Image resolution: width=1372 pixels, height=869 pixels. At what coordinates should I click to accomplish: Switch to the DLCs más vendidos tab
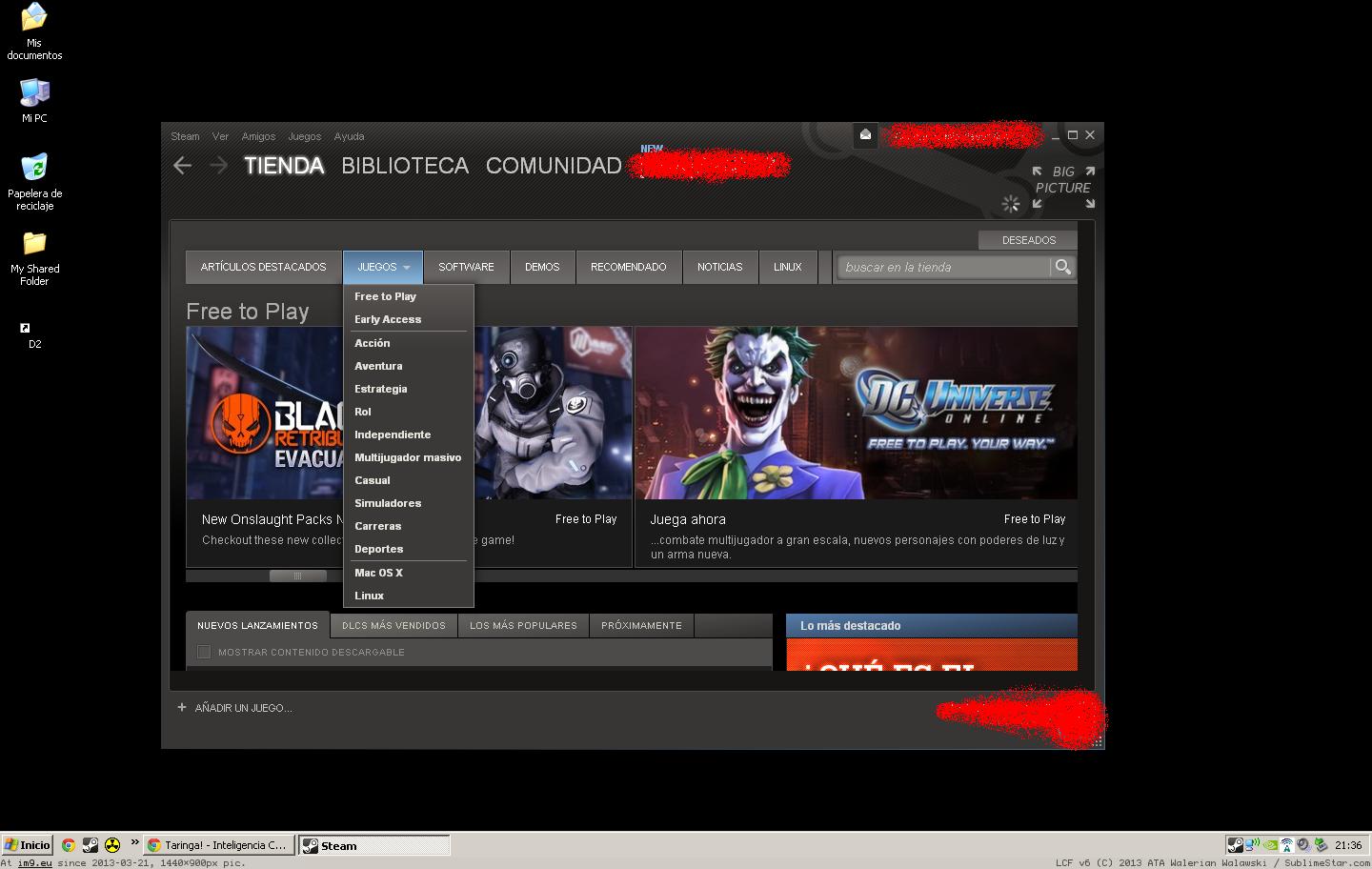(x=393, y=625)
